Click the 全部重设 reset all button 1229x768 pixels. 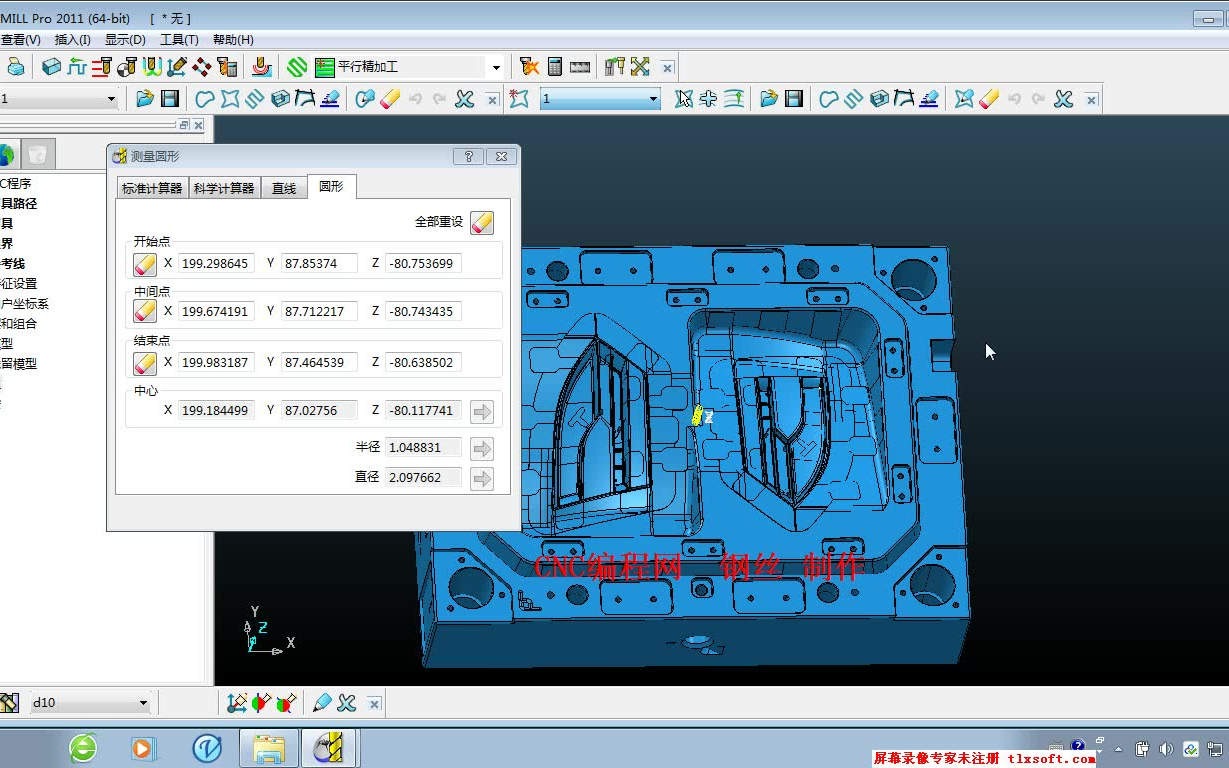(482, 222)
